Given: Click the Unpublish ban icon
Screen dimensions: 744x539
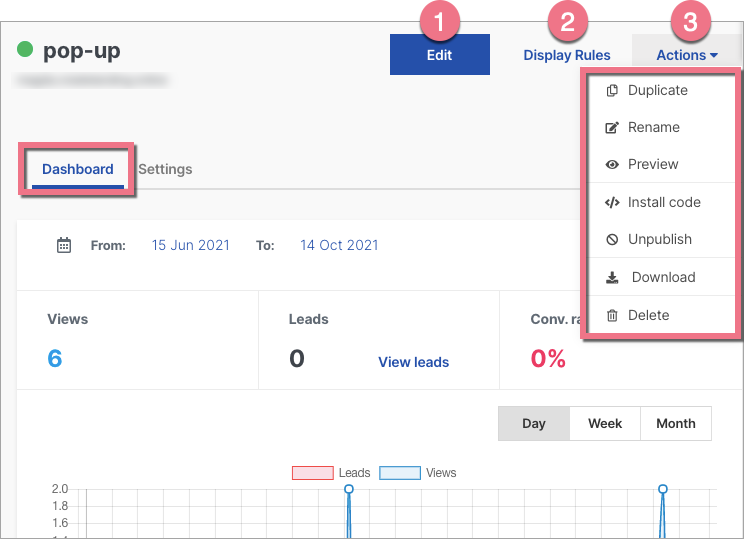Looking at the screenshot, I should pyautogui.click(x=612, y=239).
